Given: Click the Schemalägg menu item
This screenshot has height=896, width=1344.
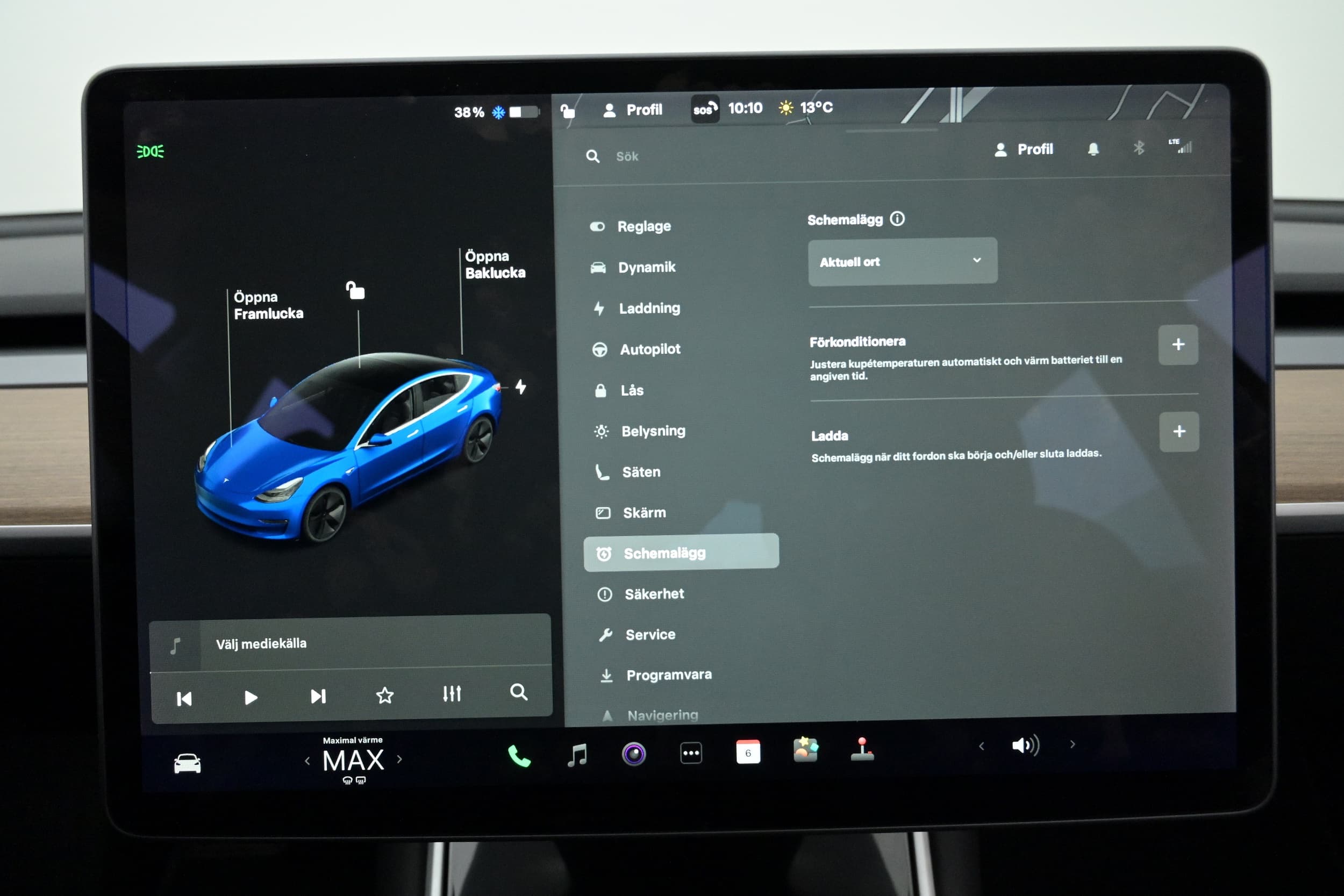Looking at the screenshot, I should [x=680, y=553].
